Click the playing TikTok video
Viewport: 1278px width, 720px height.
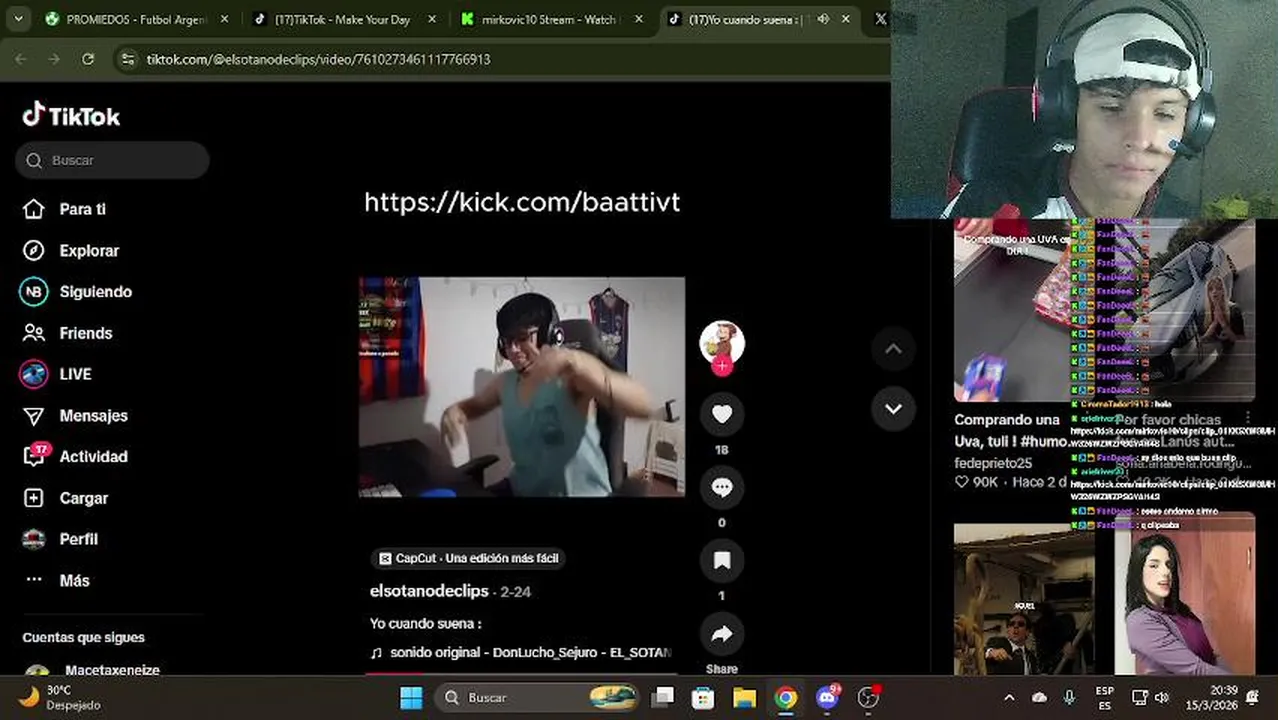coord(521,386)
